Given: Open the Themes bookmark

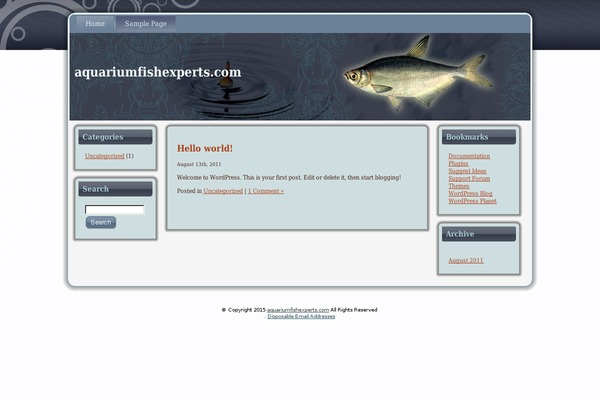Looking at the screenshot, I should (x=459, y=186).
